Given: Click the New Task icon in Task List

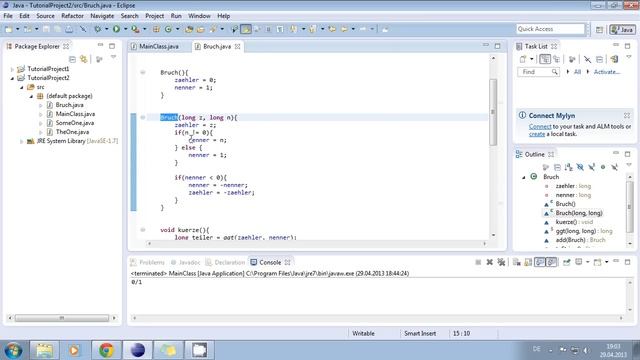Looking at the screenshot, I should coord(523,59).
